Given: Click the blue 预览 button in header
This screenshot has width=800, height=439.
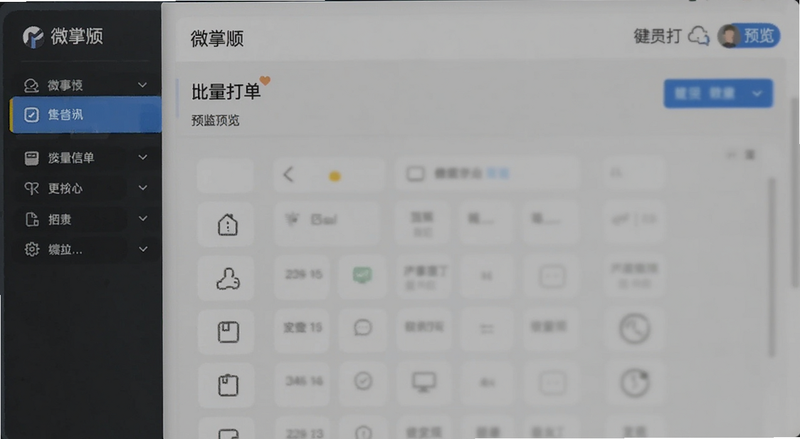Looking at the screenshot, I should (759, 36).
